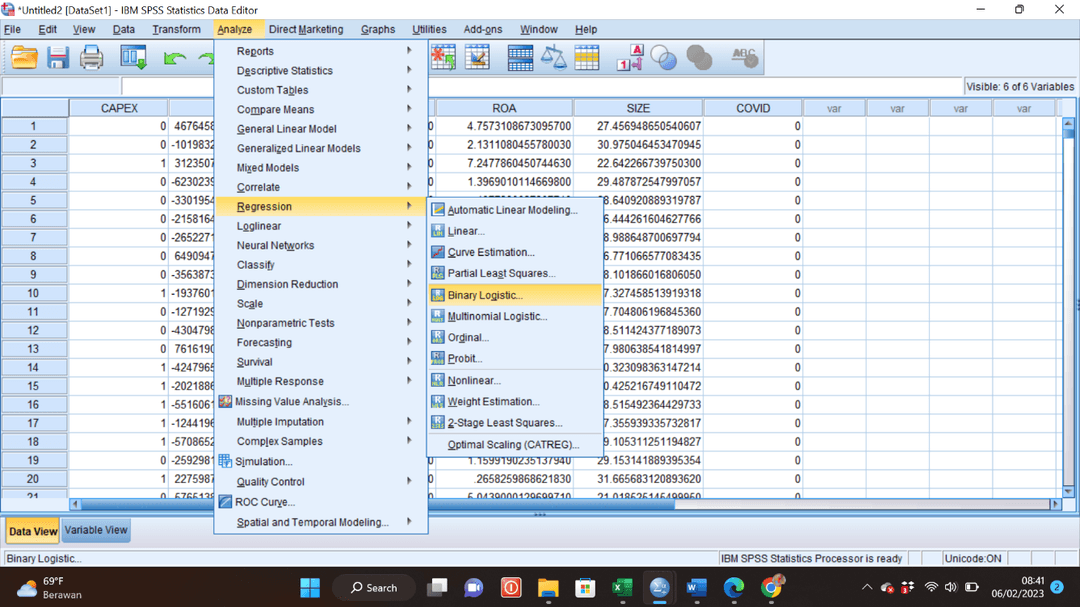Click the Split File toolbar icon

pyautogui.click(x=520, y=58)
